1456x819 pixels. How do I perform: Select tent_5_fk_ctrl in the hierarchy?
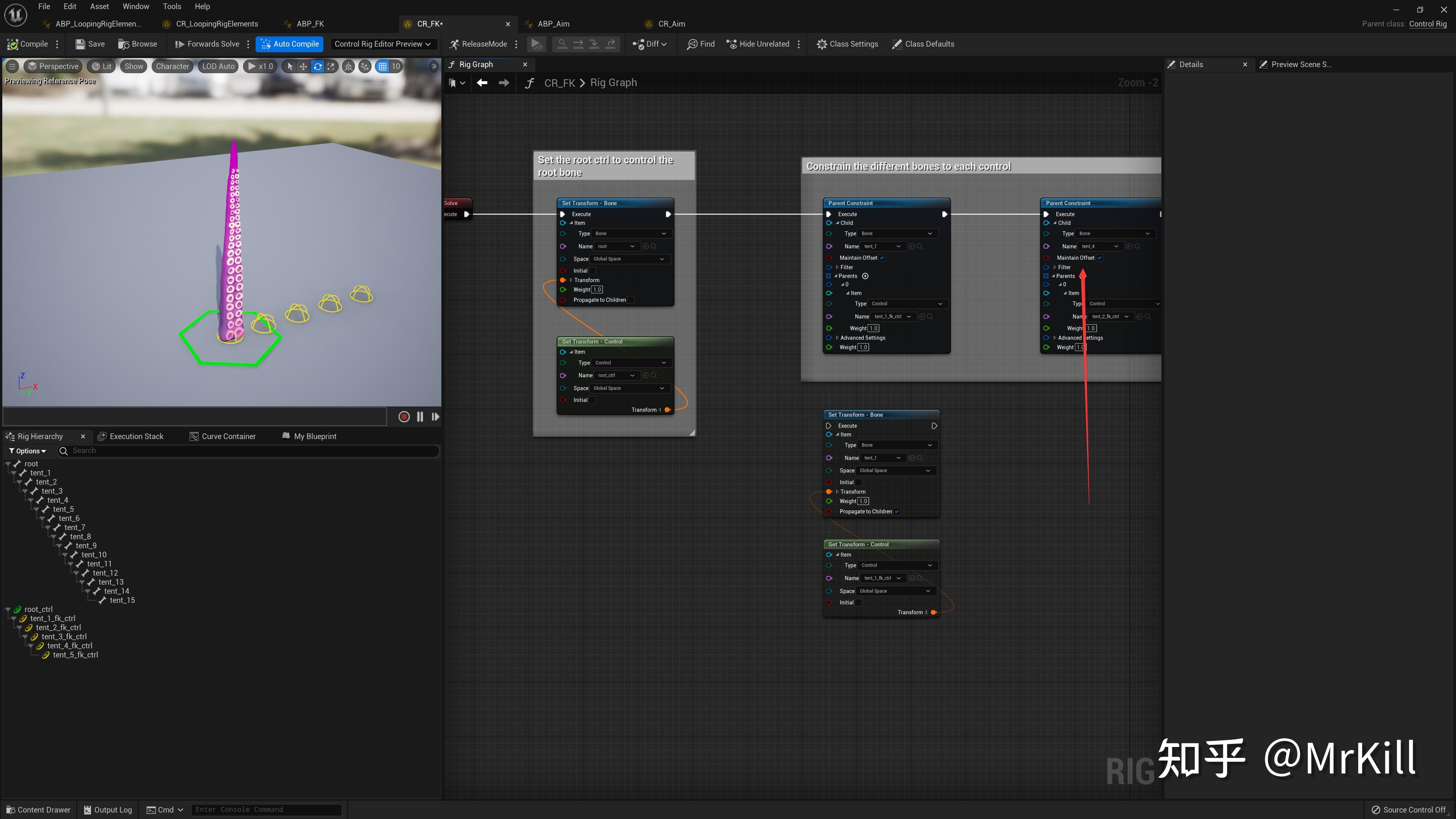click(x=75, y=654)
